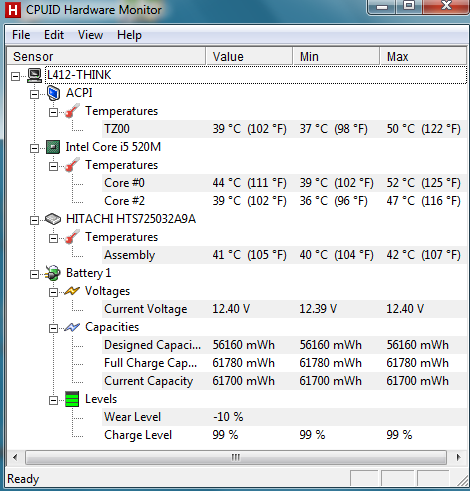Click the Voltages lightning bolt icon
The image size is (470, 491).
point(72,291)
